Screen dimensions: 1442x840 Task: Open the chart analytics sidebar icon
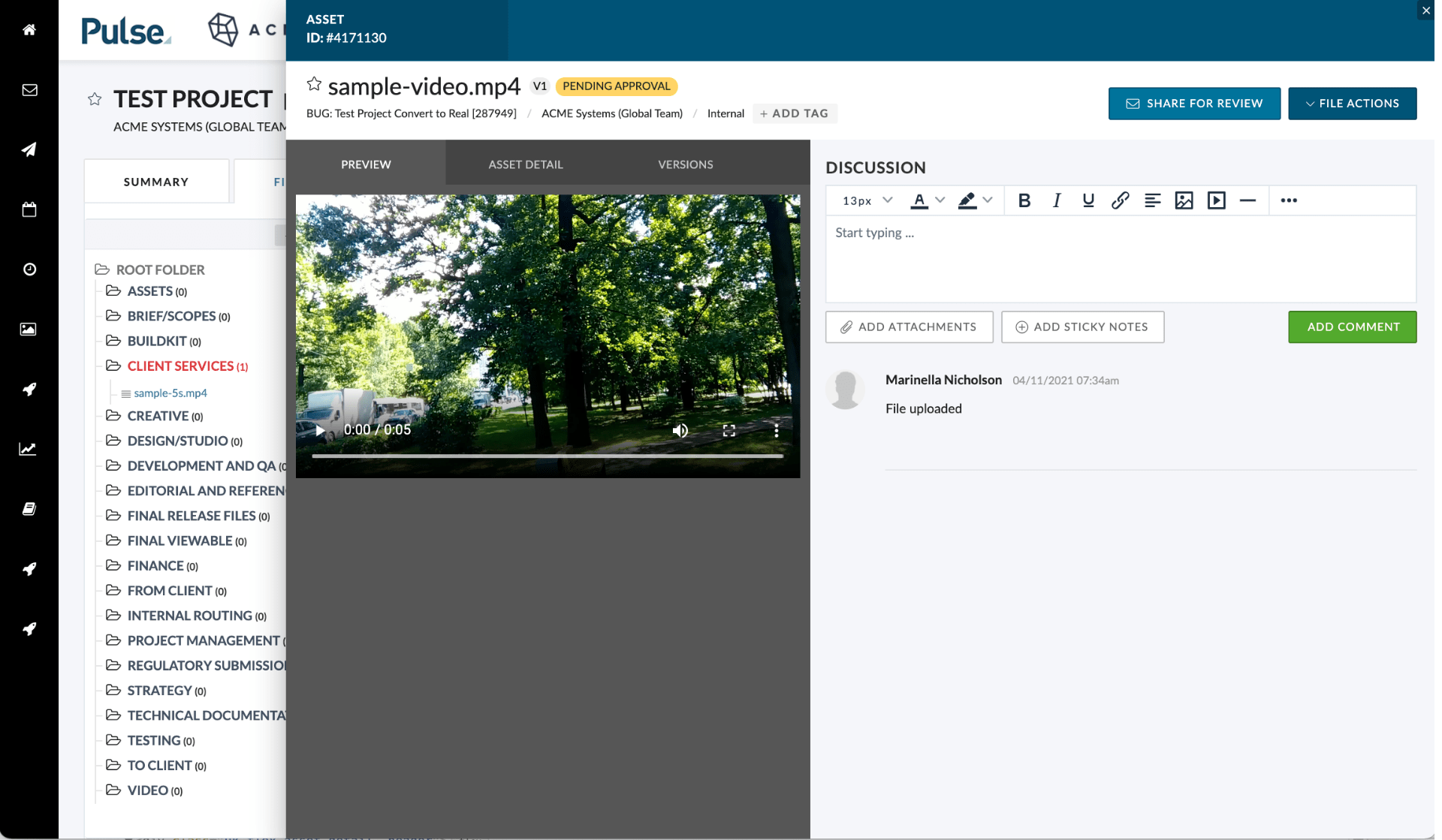point(28,449)
